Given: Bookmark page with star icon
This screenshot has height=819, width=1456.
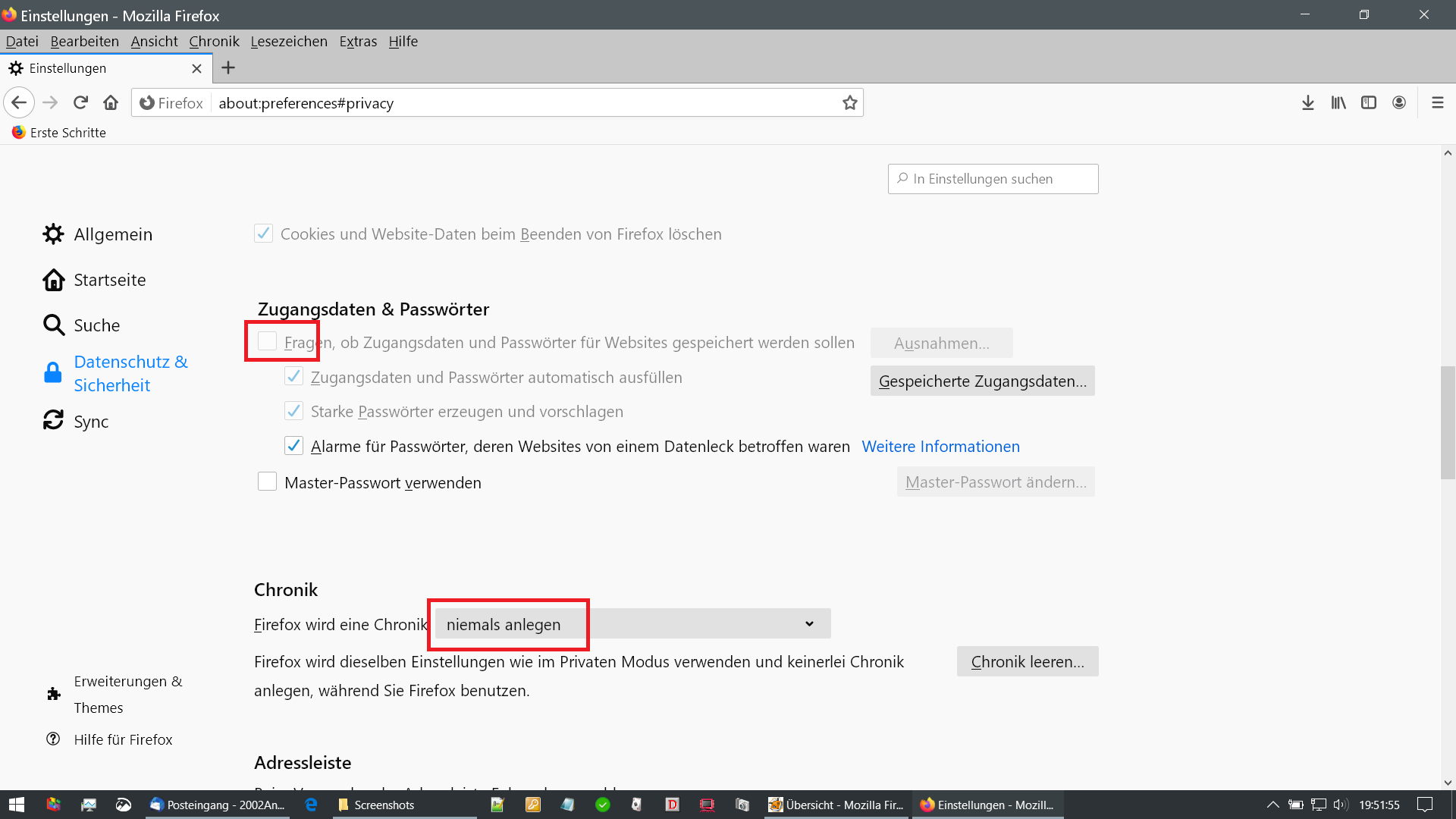Looking at the screenshot, I should coord(849,102).
